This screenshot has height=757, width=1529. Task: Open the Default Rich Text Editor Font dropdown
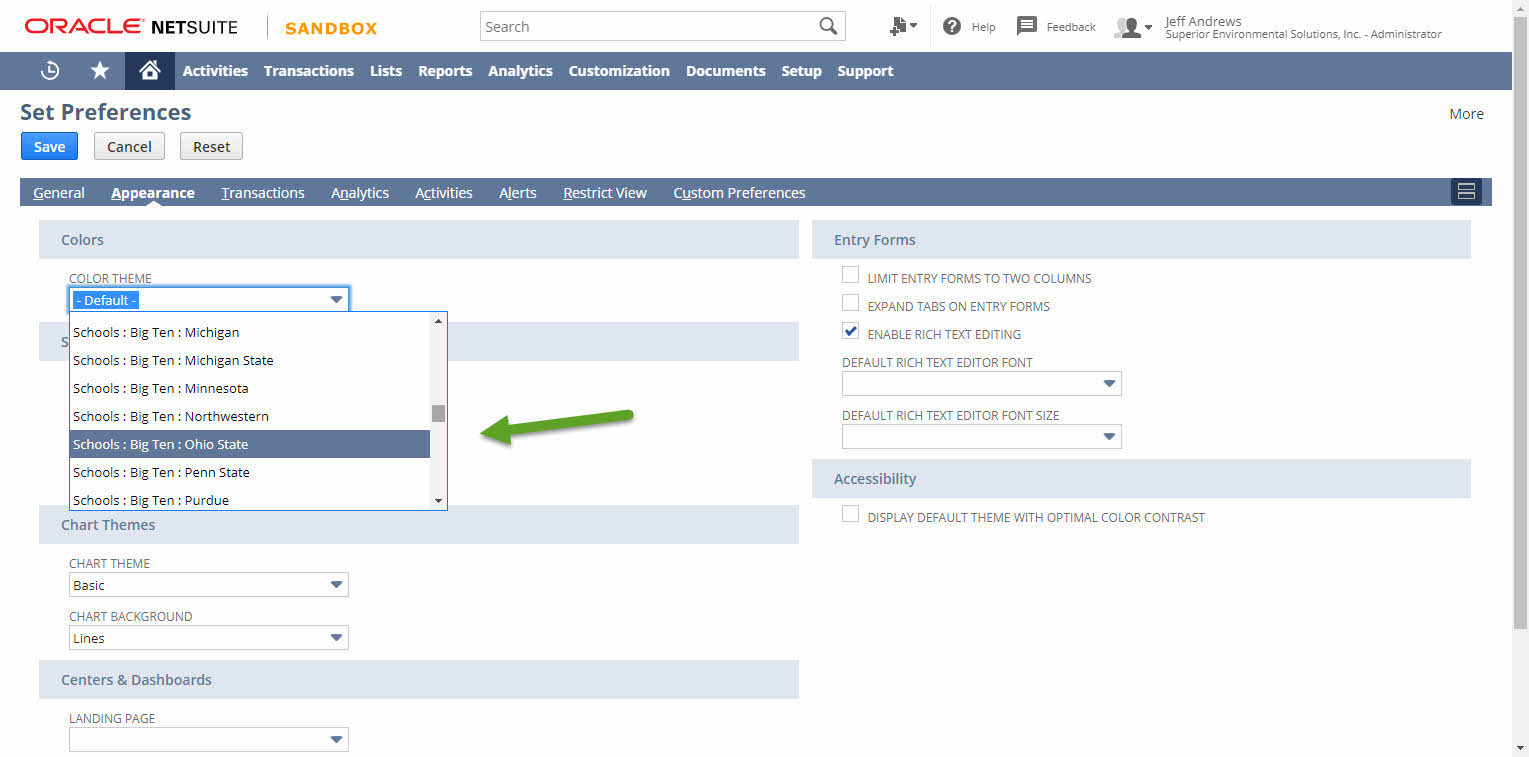(x=1108, y=383)
